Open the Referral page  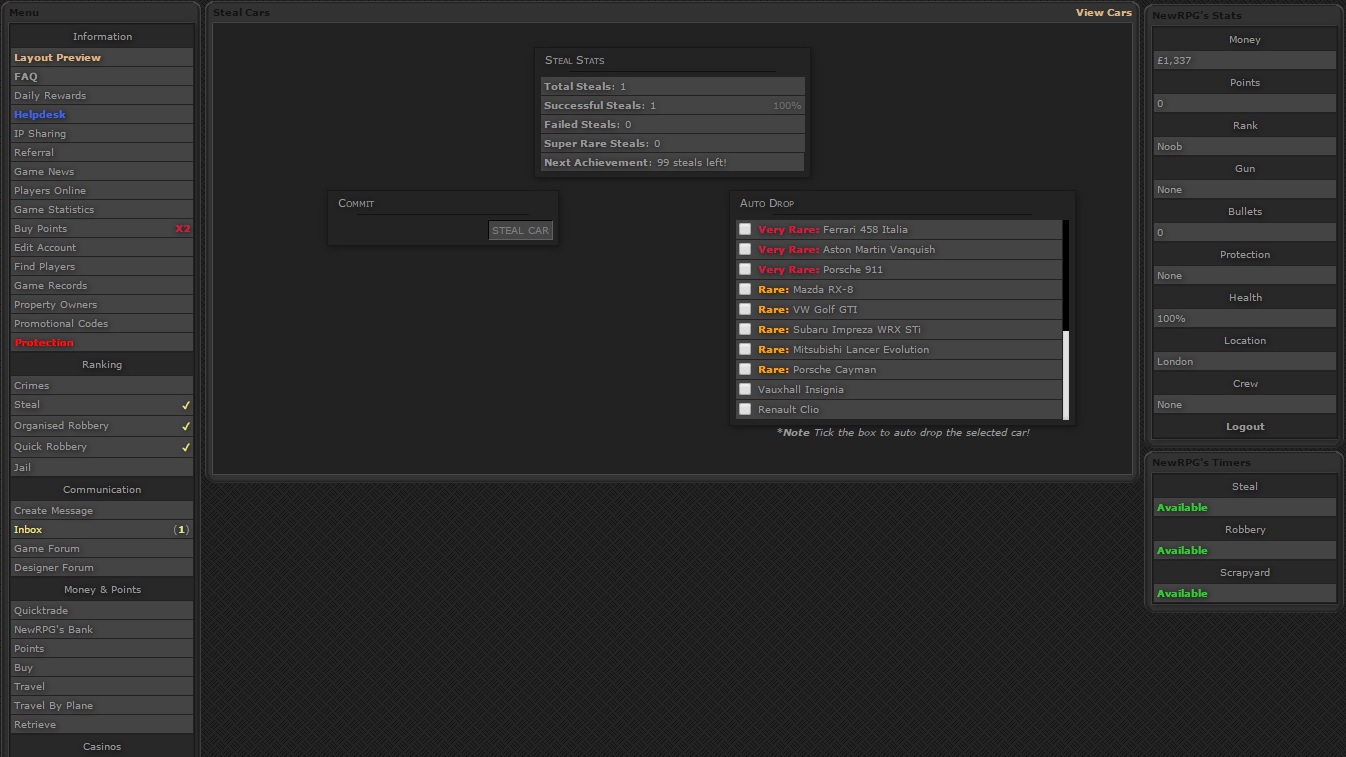click(x=101, y=153)
